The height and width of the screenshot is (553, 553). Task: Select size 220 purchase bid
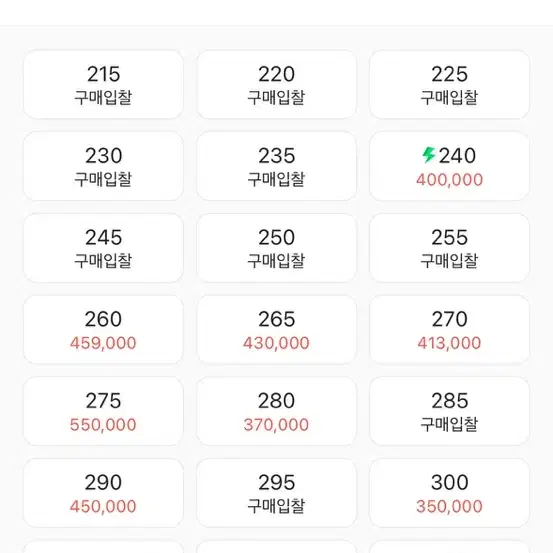coord(276,85)
